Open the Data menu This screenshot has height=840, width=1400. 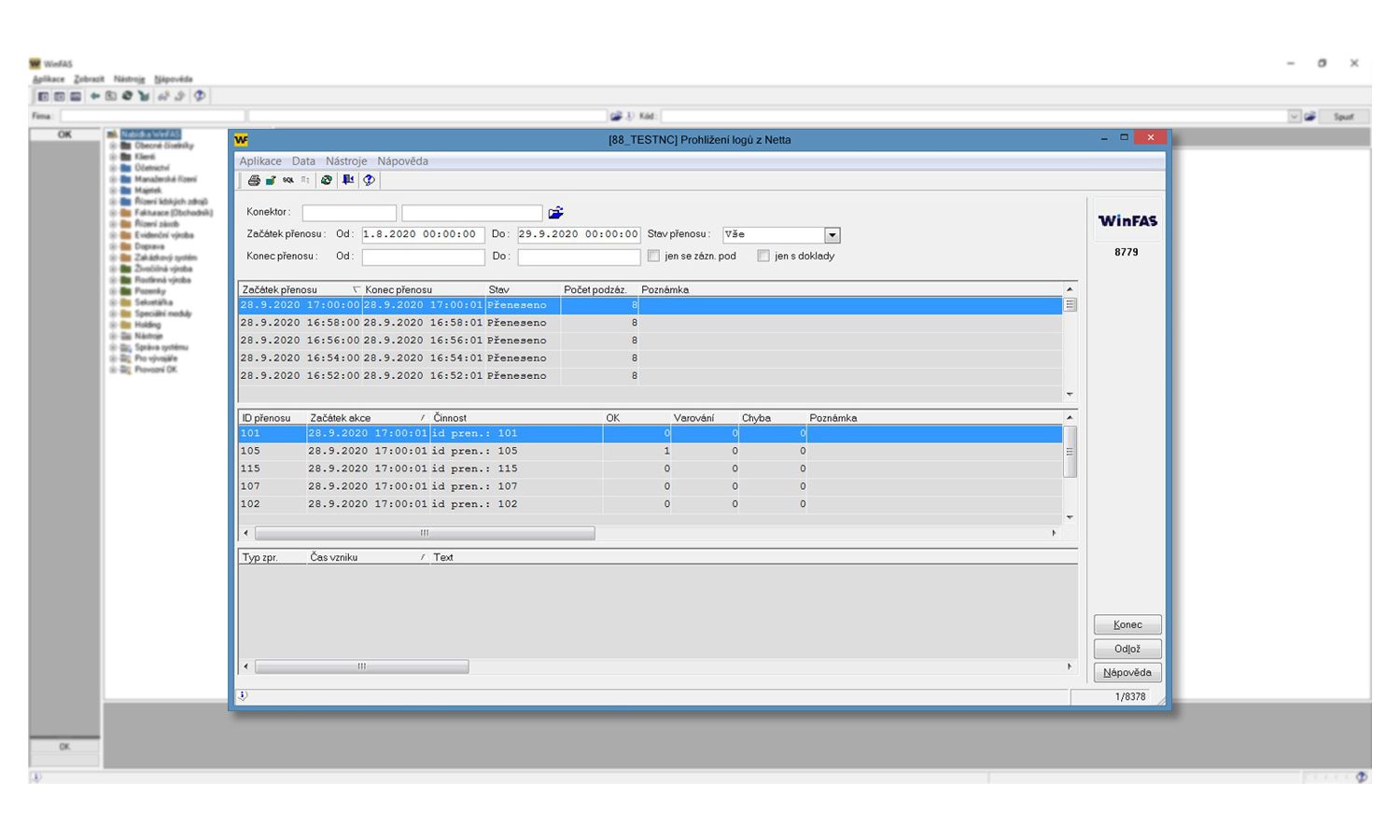303,161
